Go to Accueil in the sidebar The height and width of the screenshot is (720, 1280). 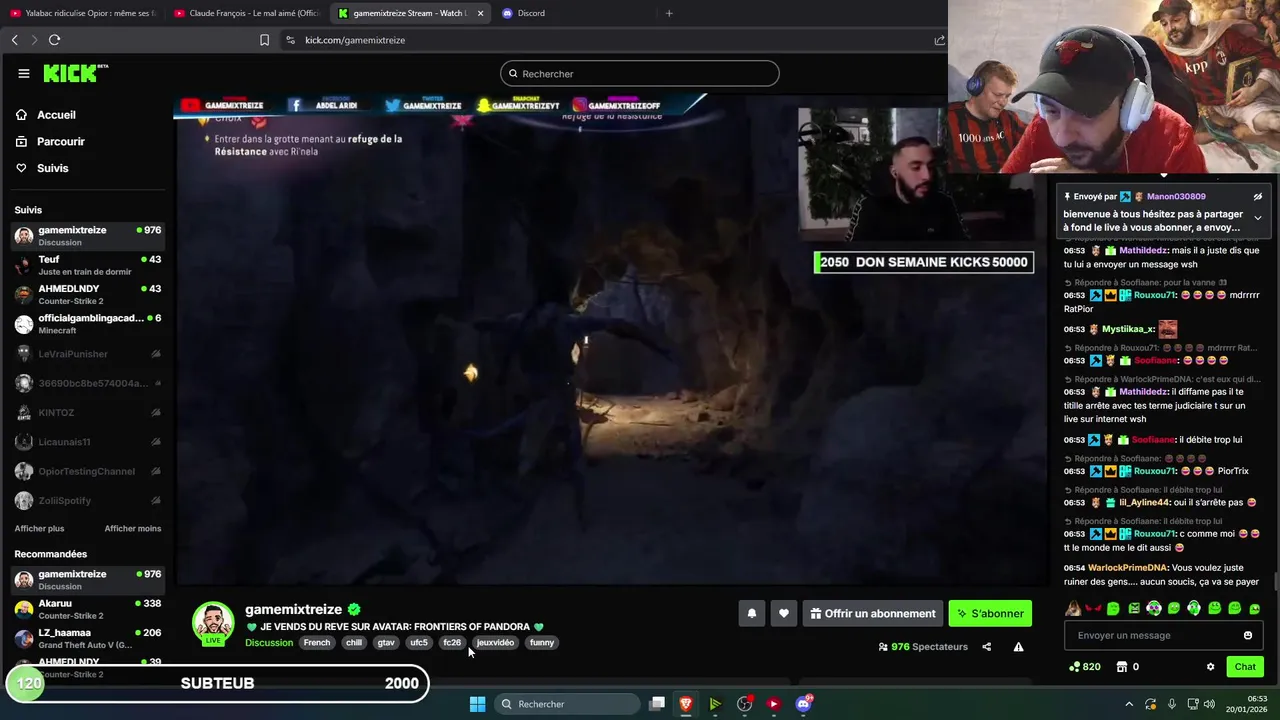coord(46,115)
